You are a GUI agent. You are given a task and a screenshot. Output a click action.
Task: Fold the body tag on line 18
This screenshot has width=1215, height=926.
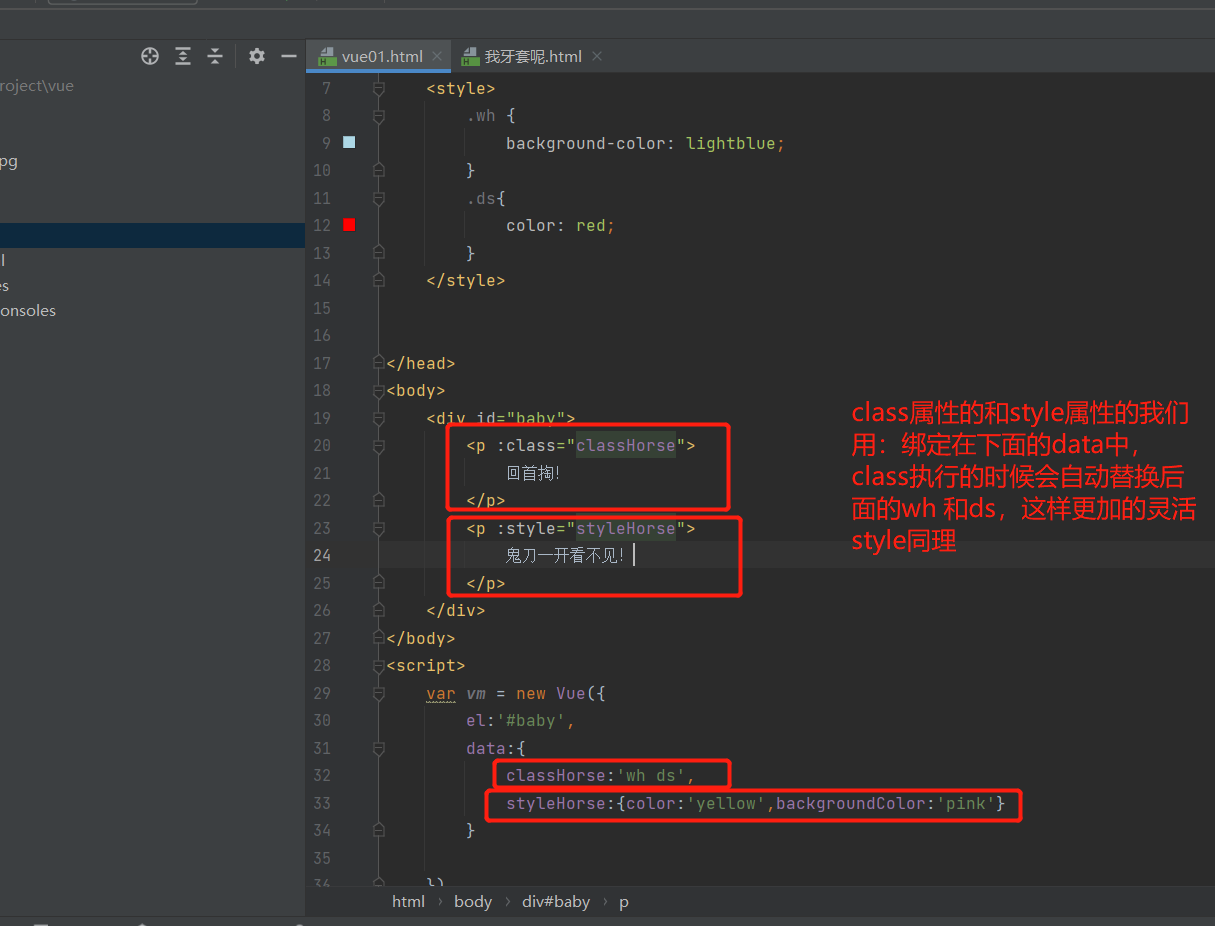coord(378,391)
